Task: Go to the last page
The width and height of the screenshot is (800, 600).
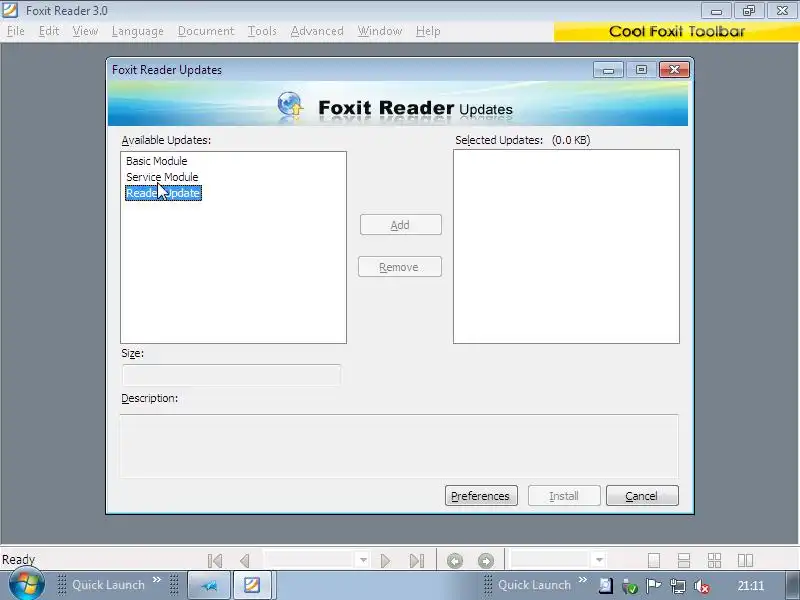Action: pyautogui.click(x=417, y=561)
